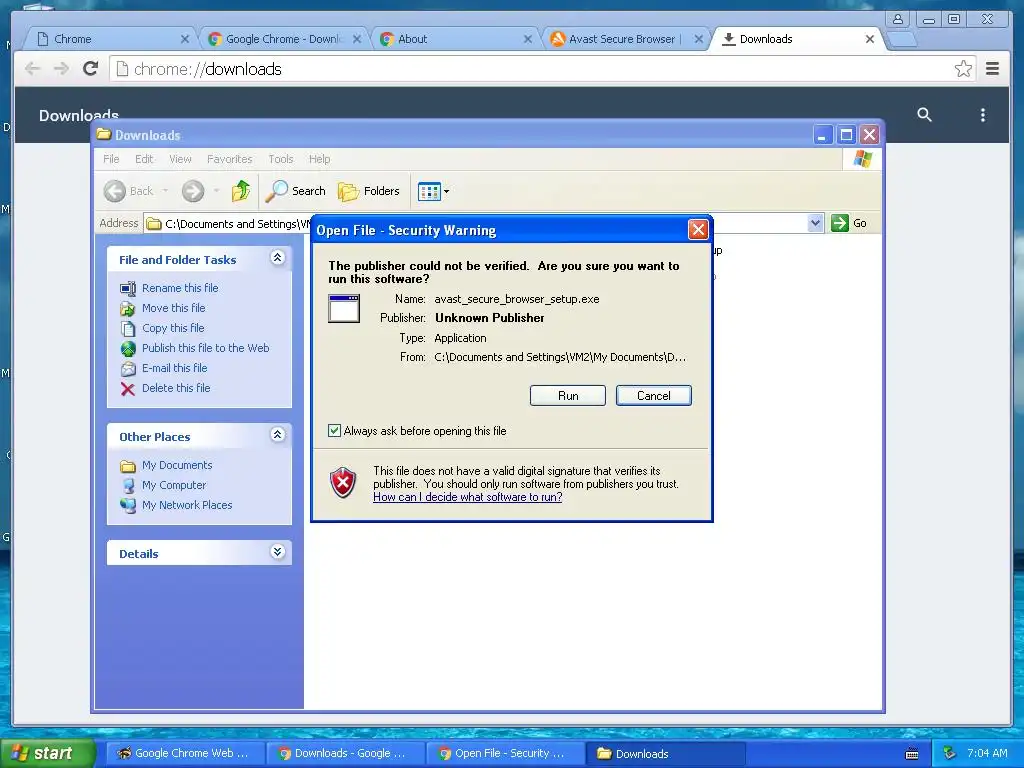Open the Tools menu in Explorer

click(x=281, y=159)
